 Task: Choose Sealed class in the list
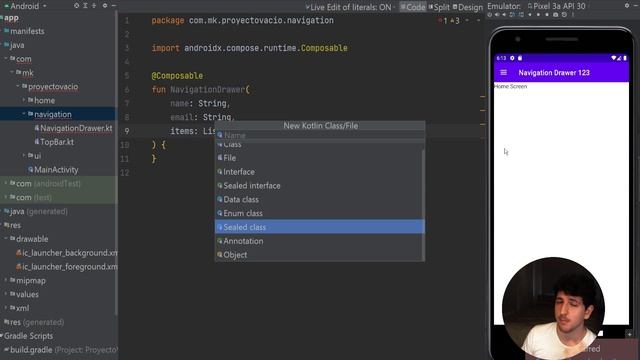point(320,227)
